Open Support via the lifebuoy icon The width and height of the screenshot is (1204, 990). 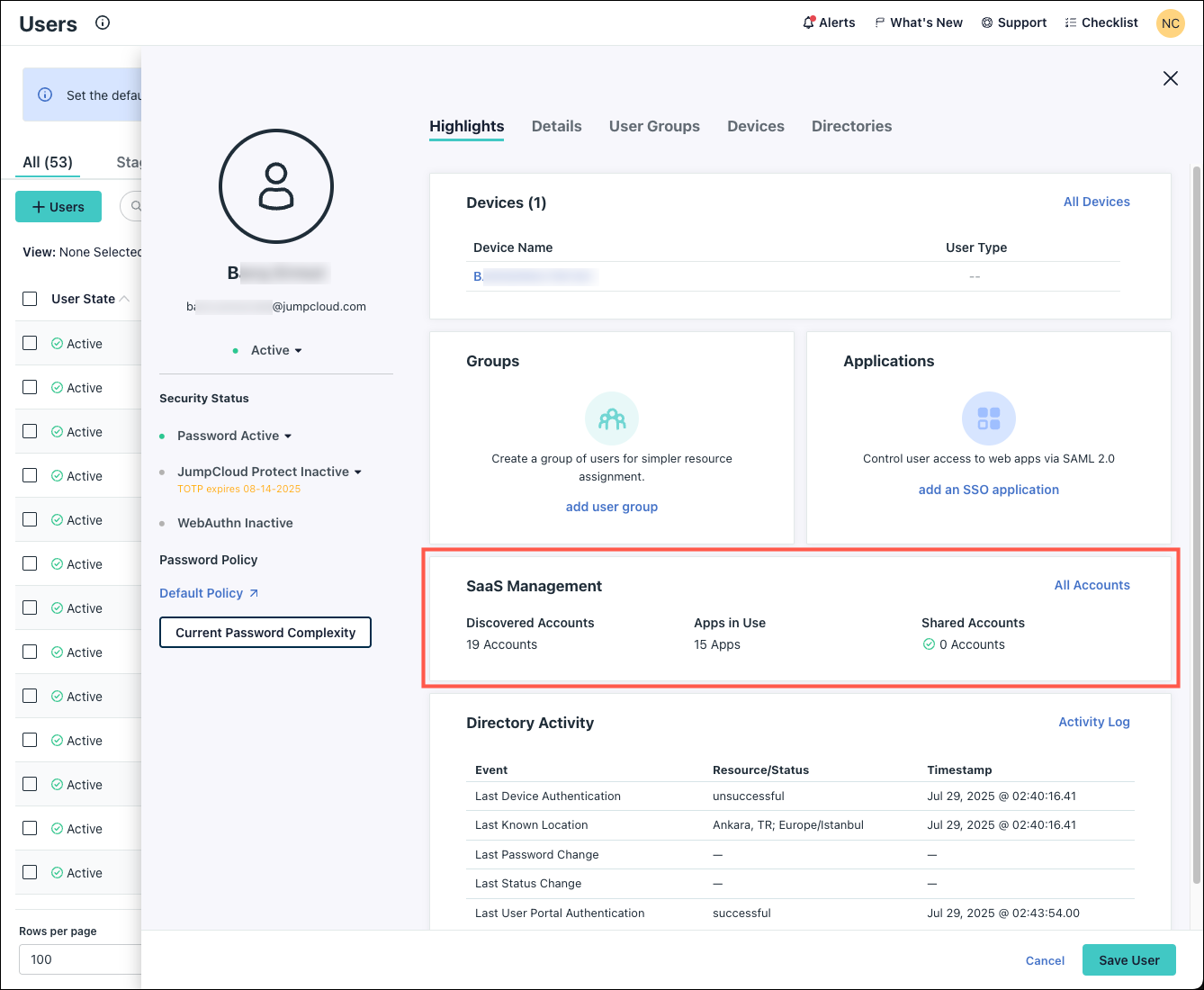[x=987, y=22]
